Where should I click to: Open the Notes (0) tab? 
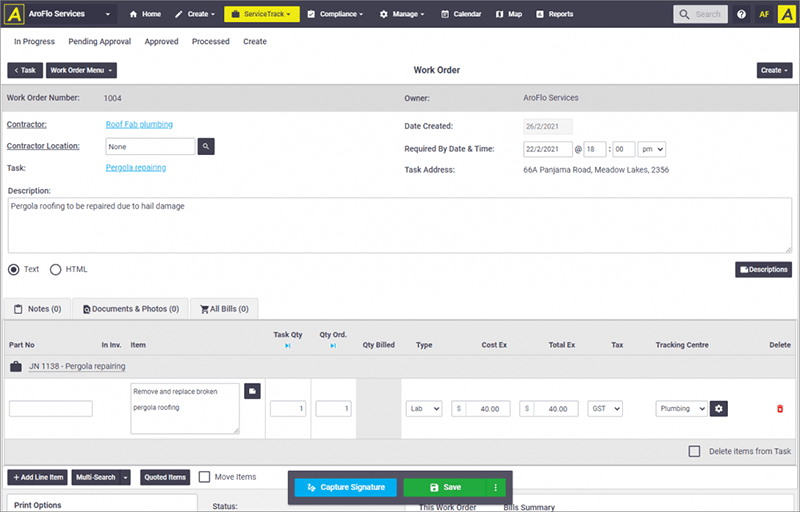click(38, 309)
